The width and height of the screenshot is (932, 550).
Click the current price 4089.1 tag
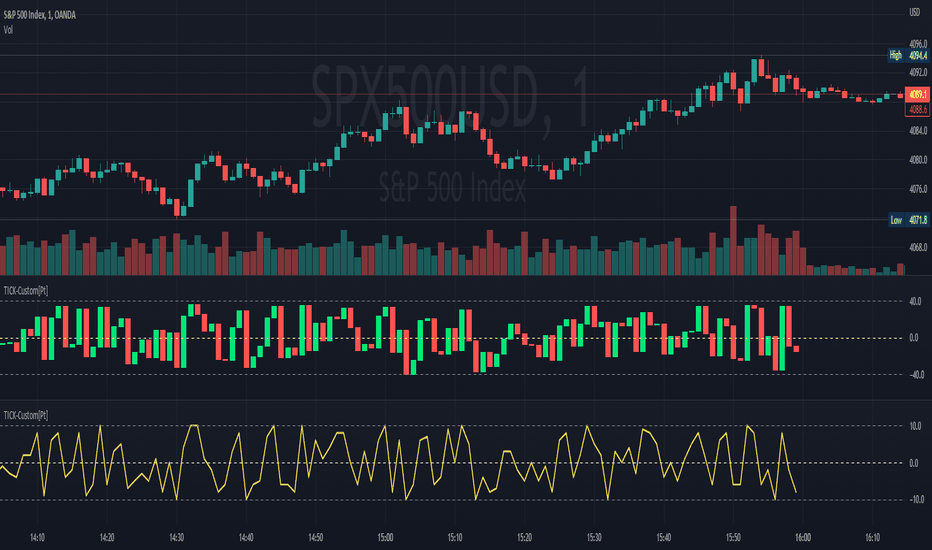918,94
